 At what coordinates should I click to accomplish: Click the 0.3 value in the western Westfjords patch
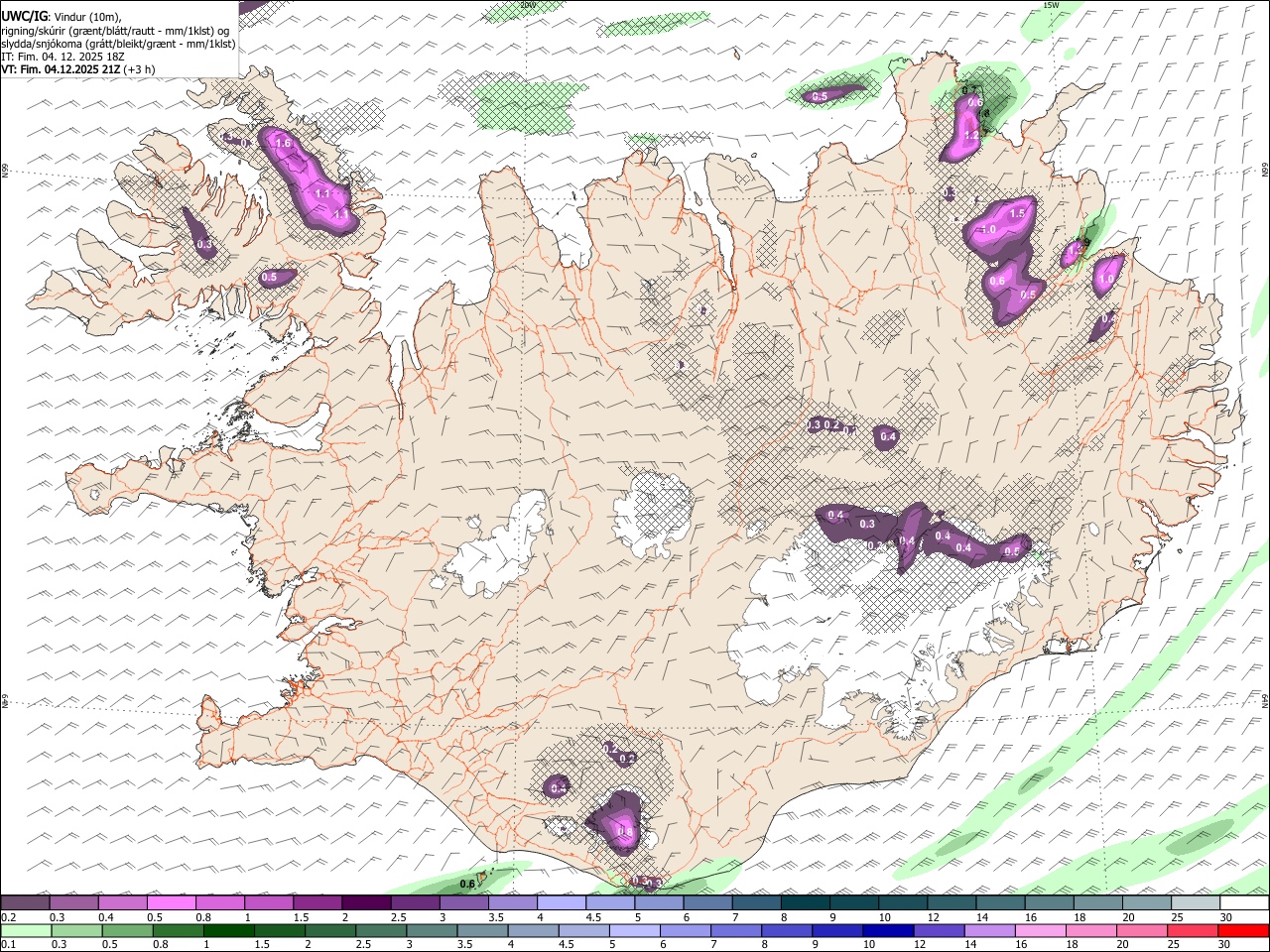[204, 244]
